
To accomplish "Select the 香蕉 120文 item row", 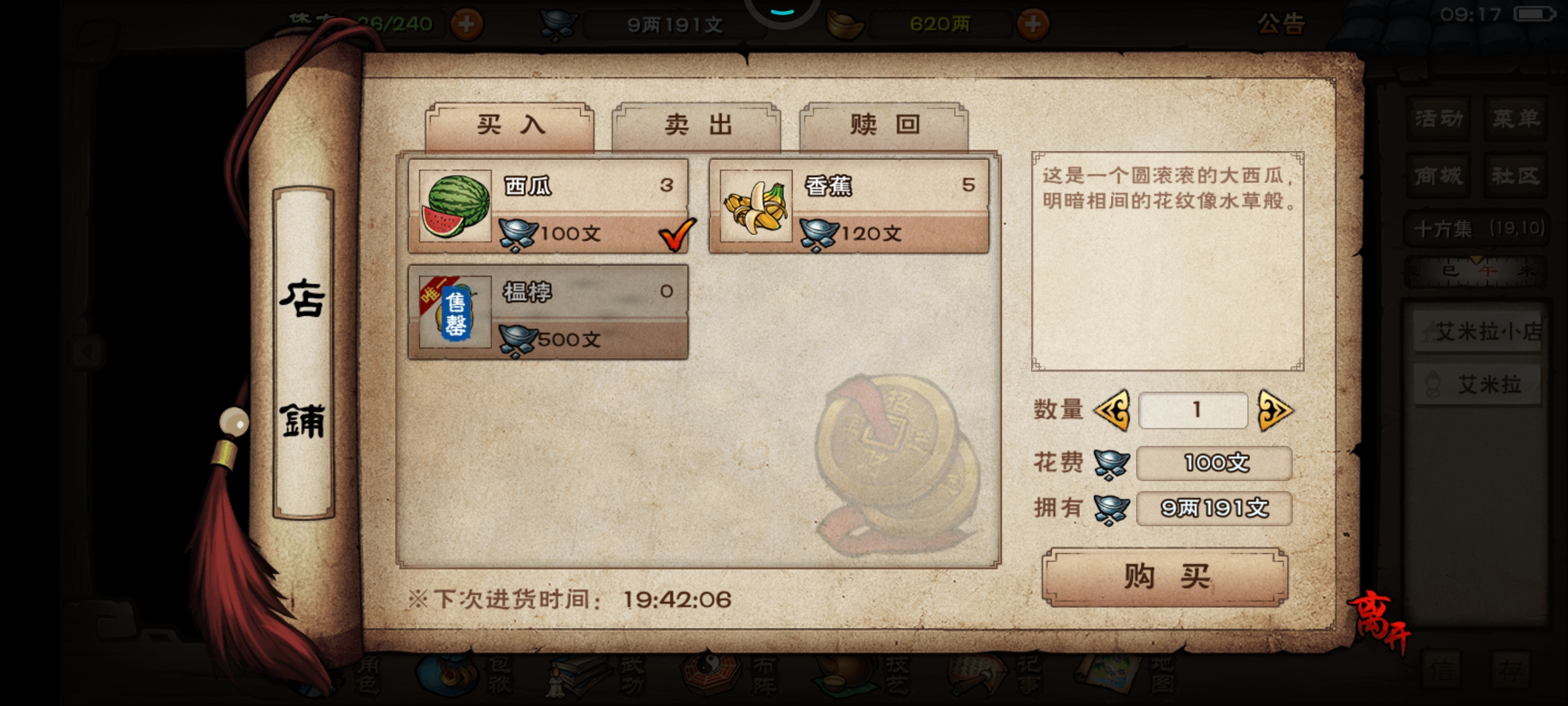I will 849,206.
